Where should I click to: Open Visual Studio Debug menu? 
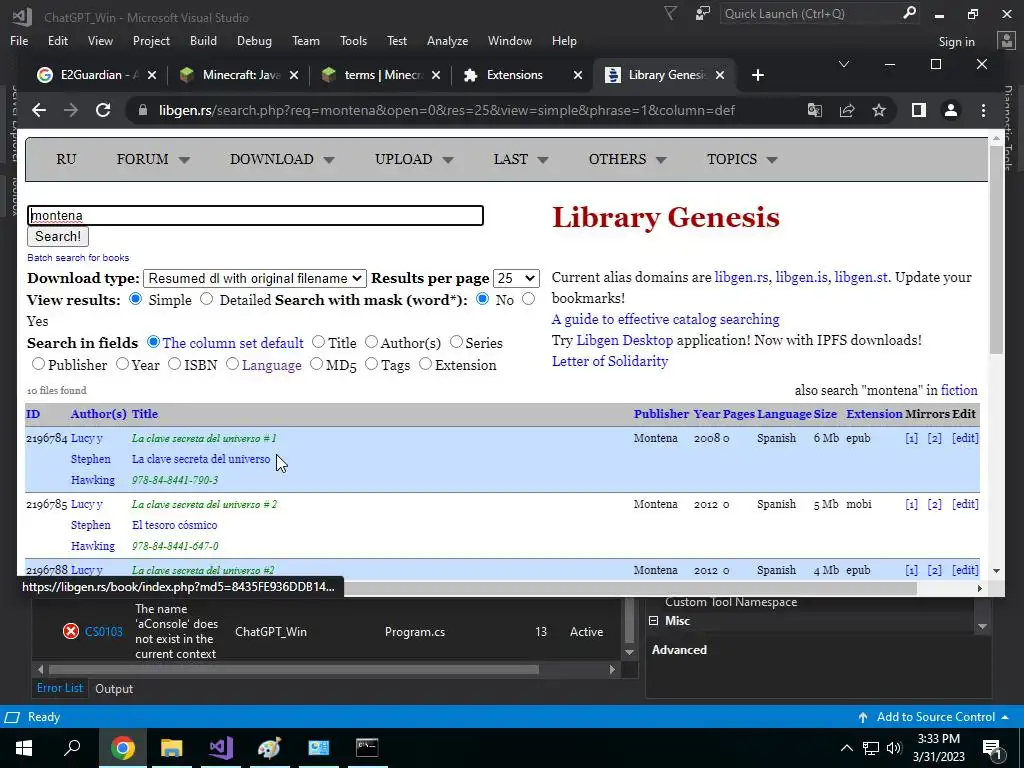(254, 40)
